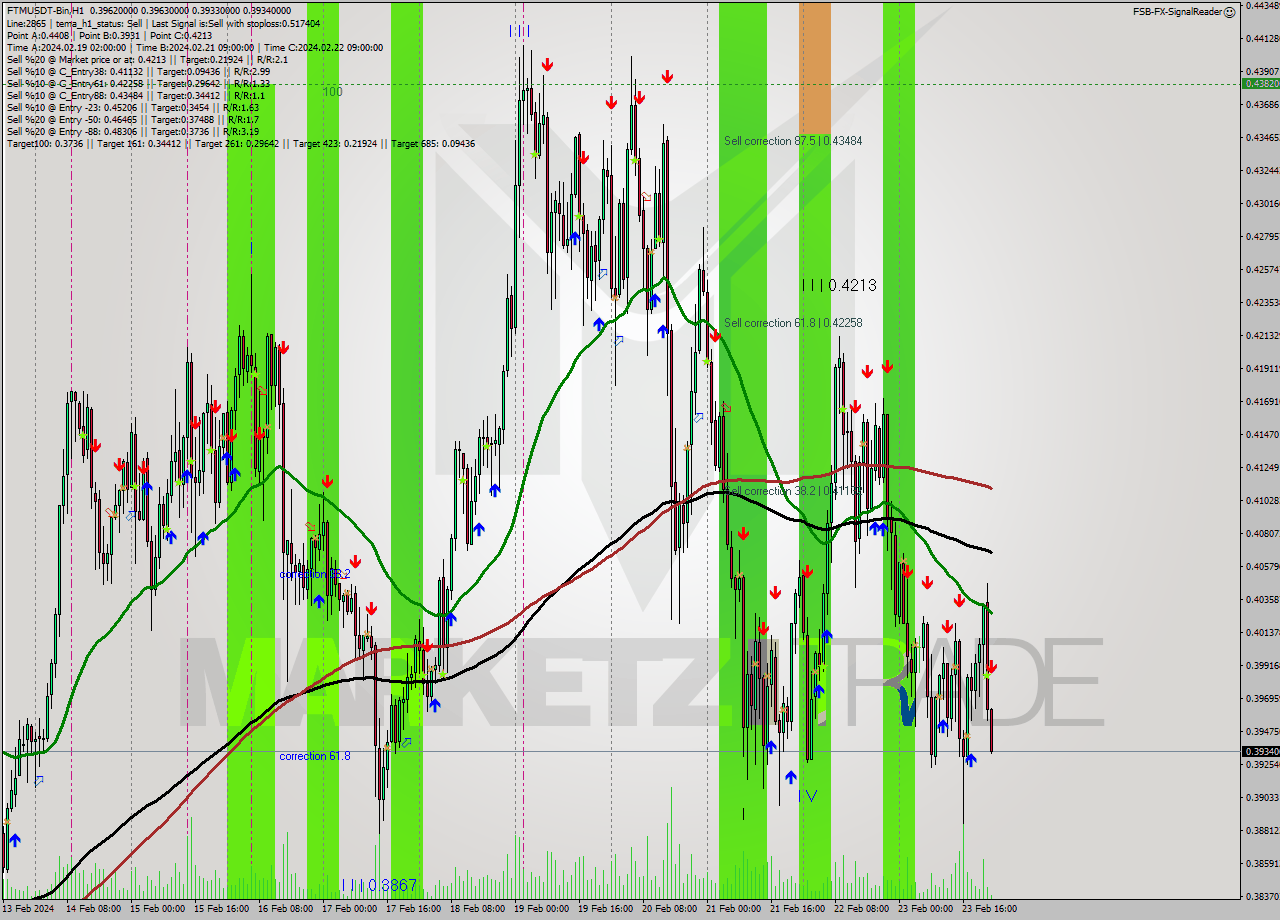Click the green 0.43820 price level tag
Image resolution: width=1280 pixels, height=920 pixels.
click(1260, 84)
